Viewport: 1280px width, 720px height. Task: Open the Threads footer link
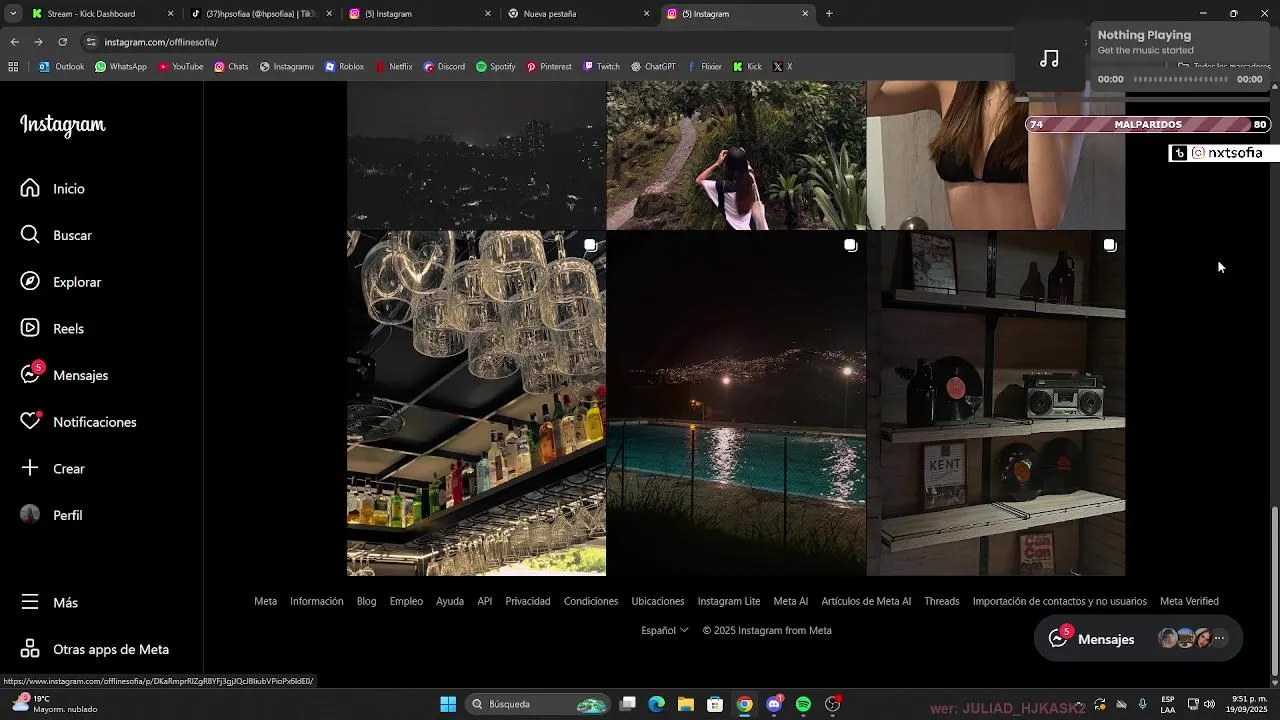[x=942, y=601]
